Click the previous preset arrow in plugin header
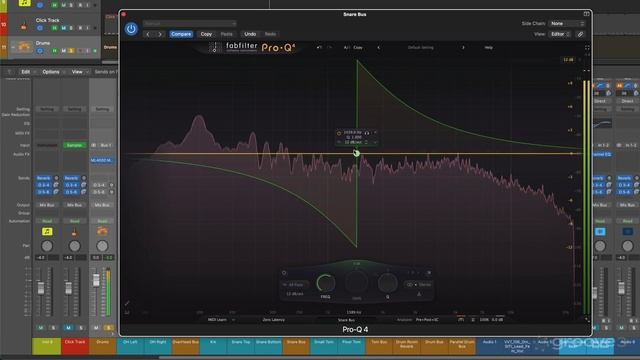The width and height of the screenshot is (640, 360). pos(148,34)
